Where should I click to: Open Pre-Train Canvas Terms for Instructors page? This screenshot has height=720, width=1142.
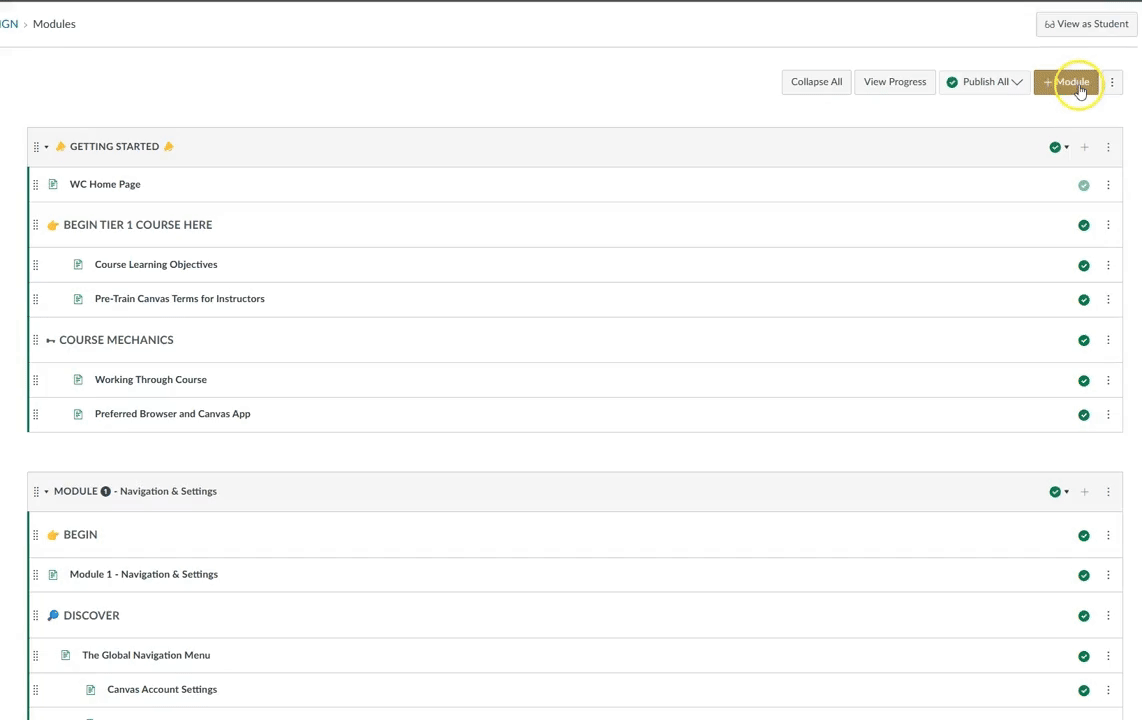pyautogui.click(x=179, y=299)
